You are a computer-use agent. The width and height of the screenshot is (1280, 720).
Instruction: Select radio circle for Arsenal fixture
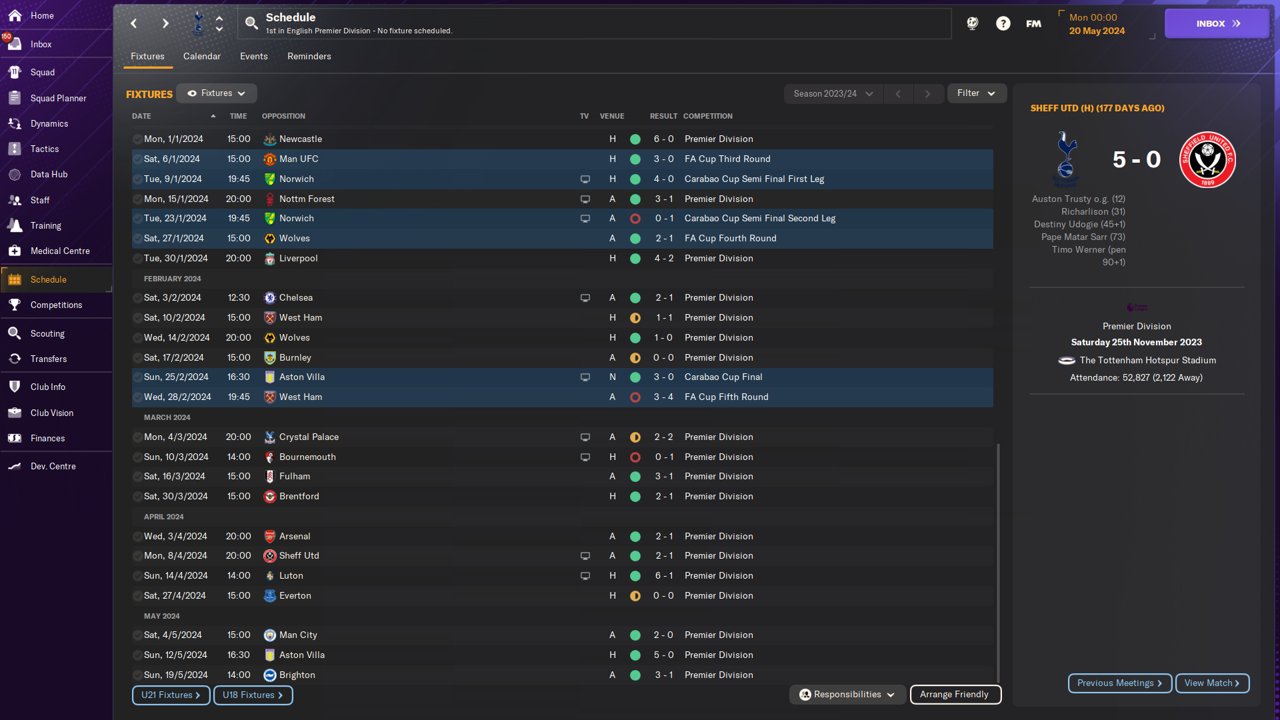[138, 536]
